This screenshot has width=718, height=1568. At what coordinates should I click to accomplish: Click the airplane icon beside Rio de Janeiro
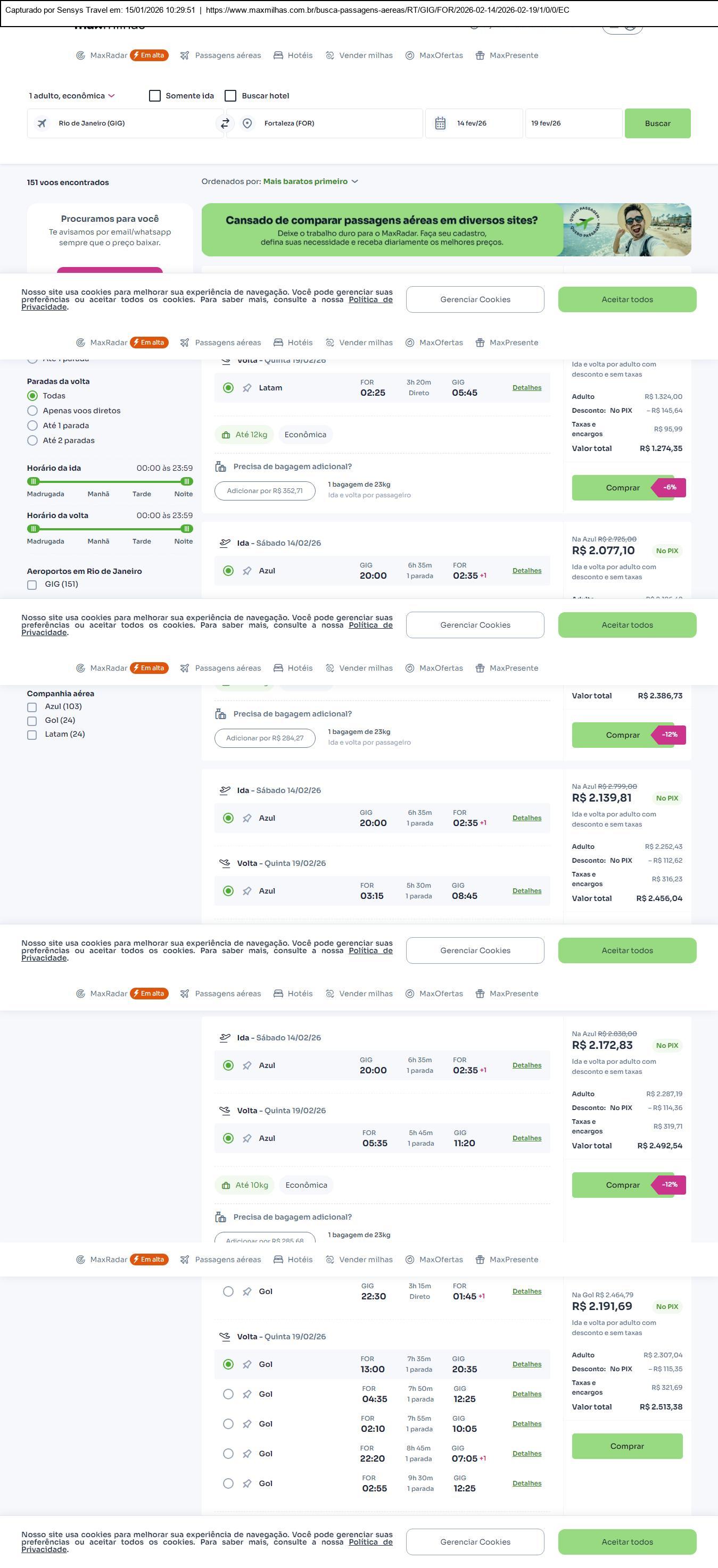coord(42,123)
